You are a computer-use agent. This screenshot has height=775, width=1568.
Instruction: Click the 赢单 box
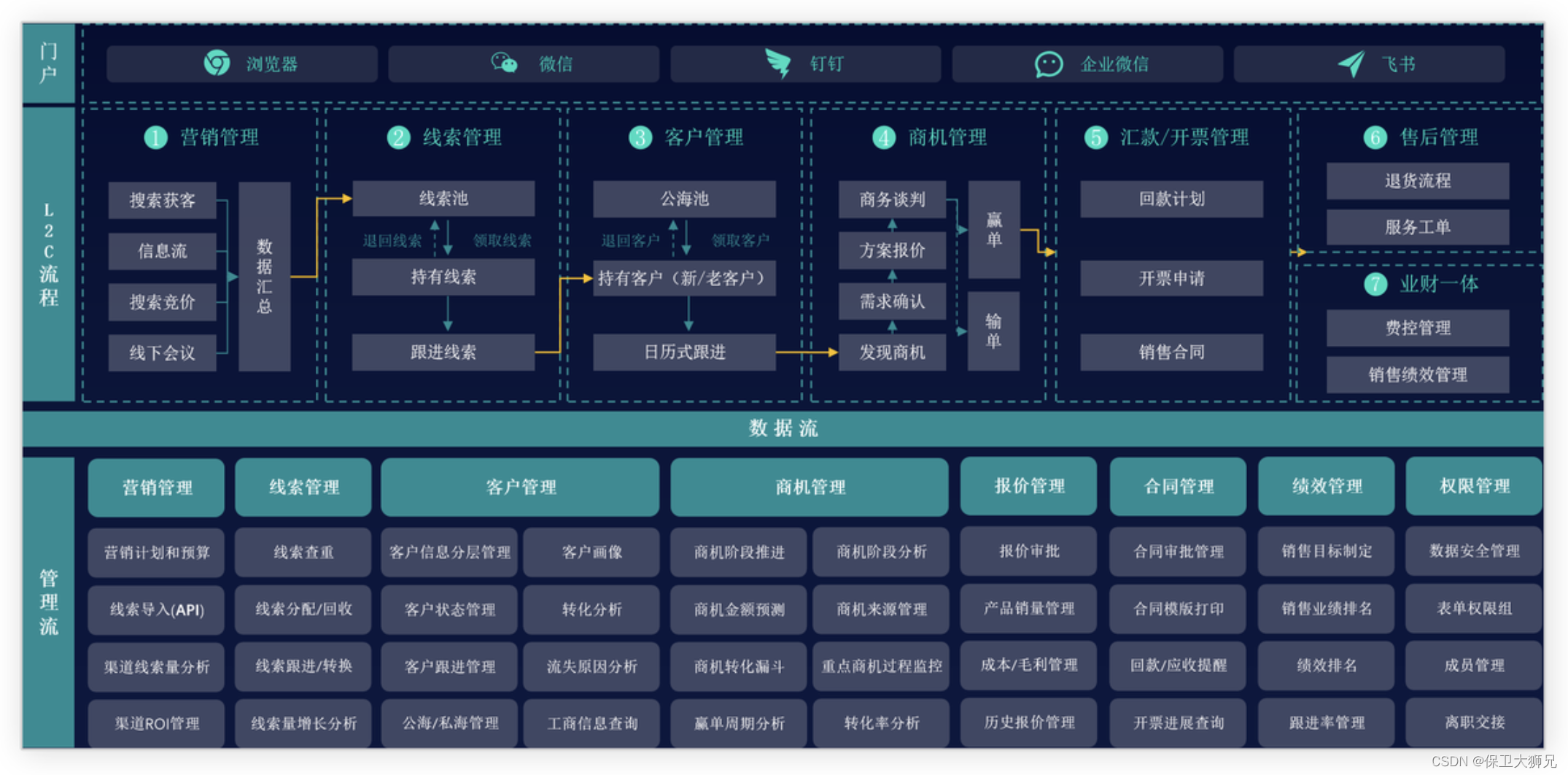coord(993,229)
